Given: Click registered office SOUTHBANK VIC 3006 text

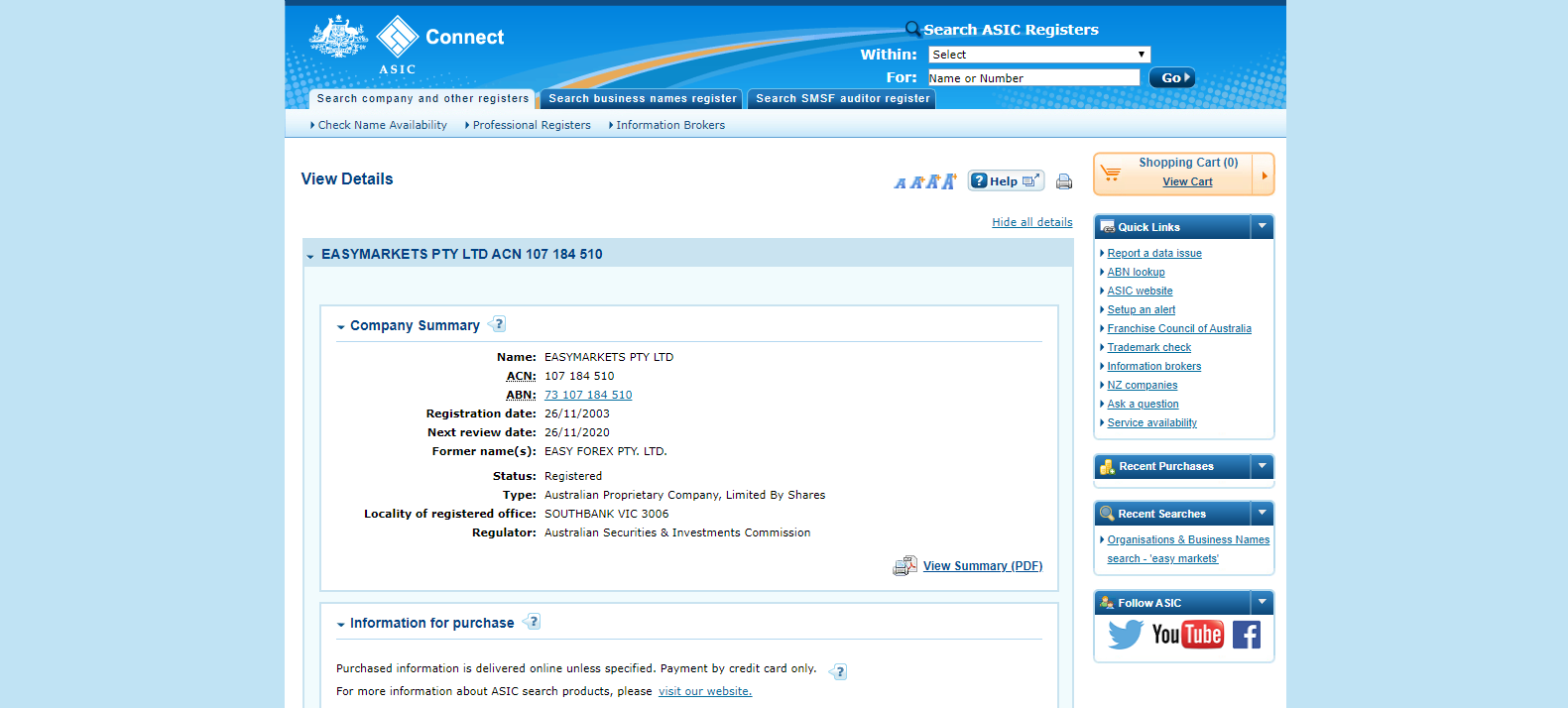Looking at the screenshot, I should coord(607,514).
